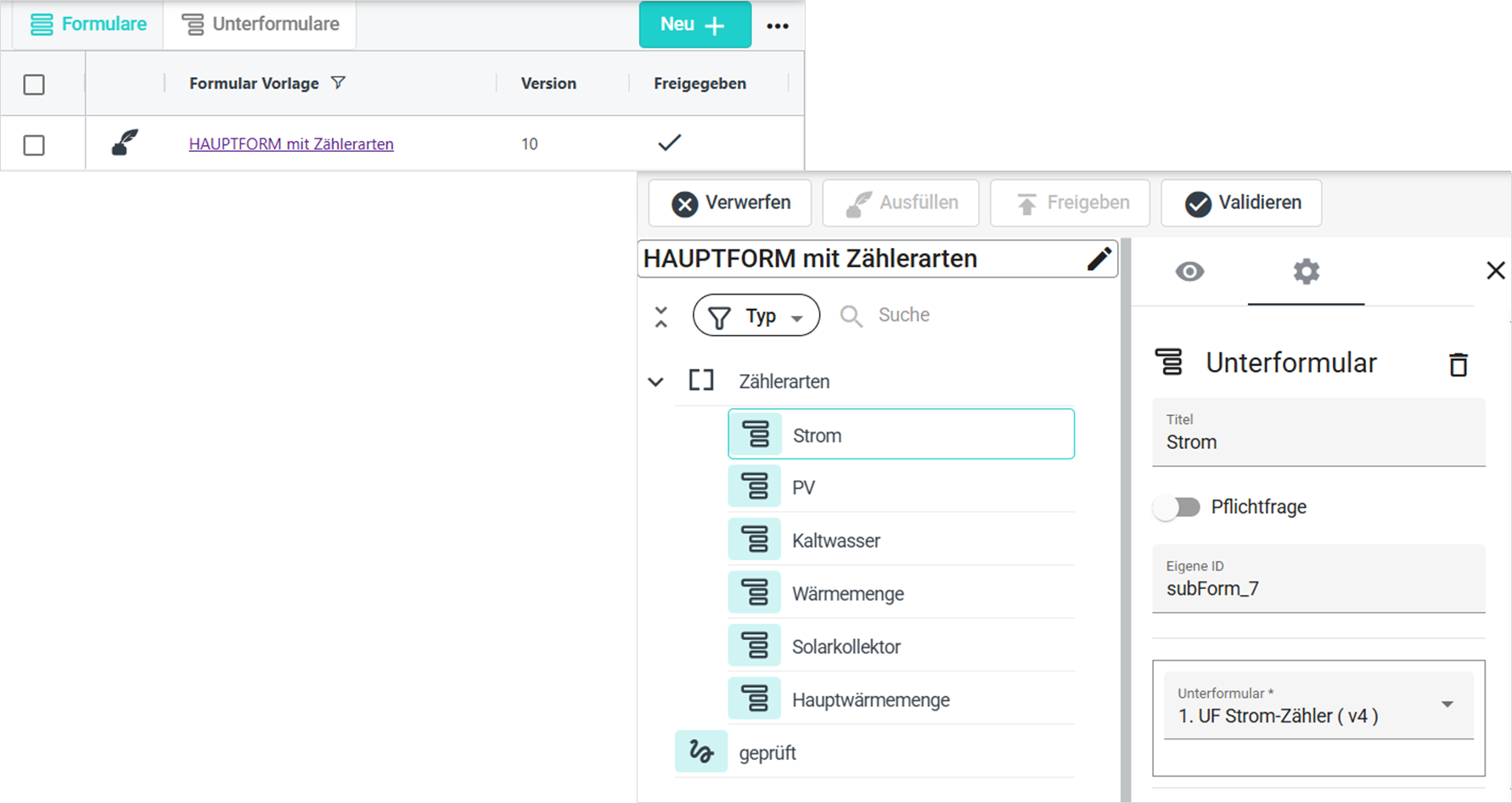Click the Unterformular heading icon in properties panel
This screenshot has height=803, width=1512.
1169,362
